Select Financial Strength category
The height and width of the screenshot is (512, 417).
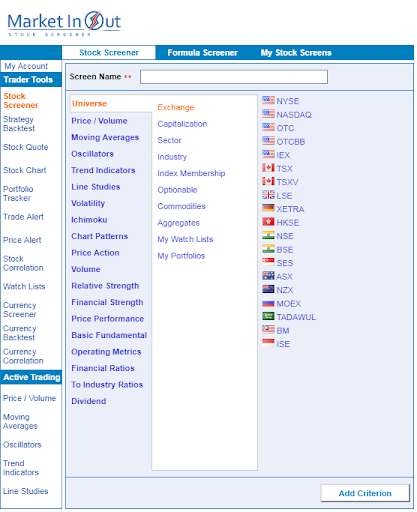(107, 302)
